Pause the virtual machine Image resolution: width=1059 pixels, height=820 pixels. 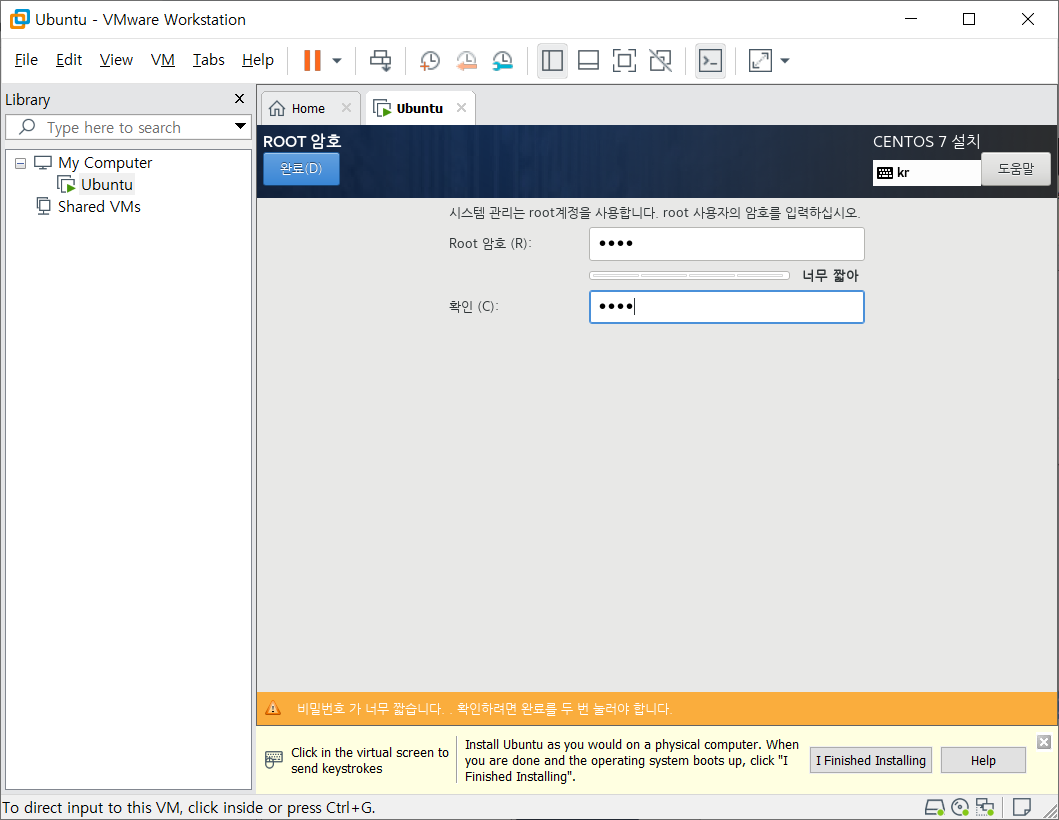tap(312, 60)
